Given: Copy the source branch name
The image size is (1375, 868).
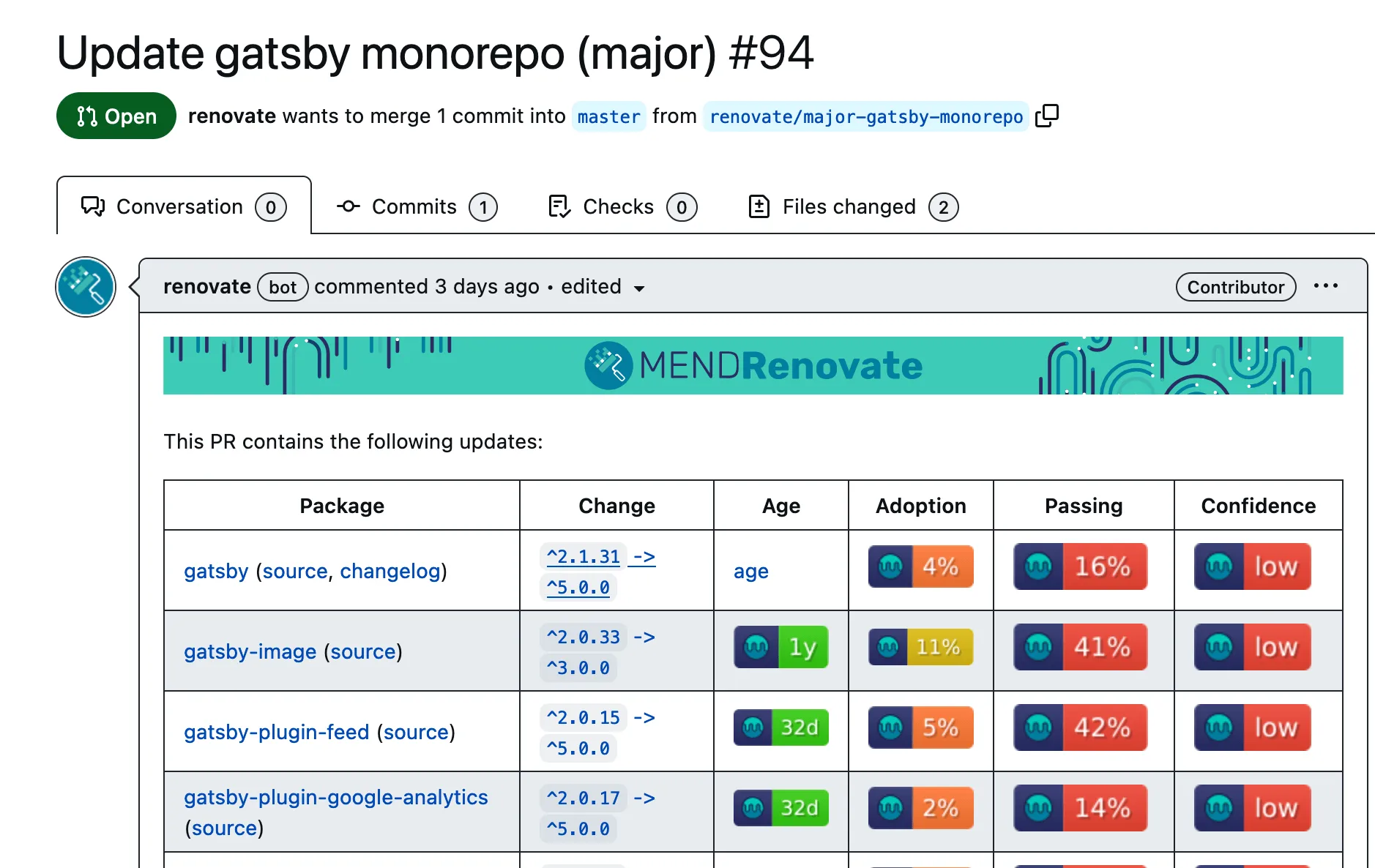Looking at the screenshot, I should click(x=1048, y=116).
